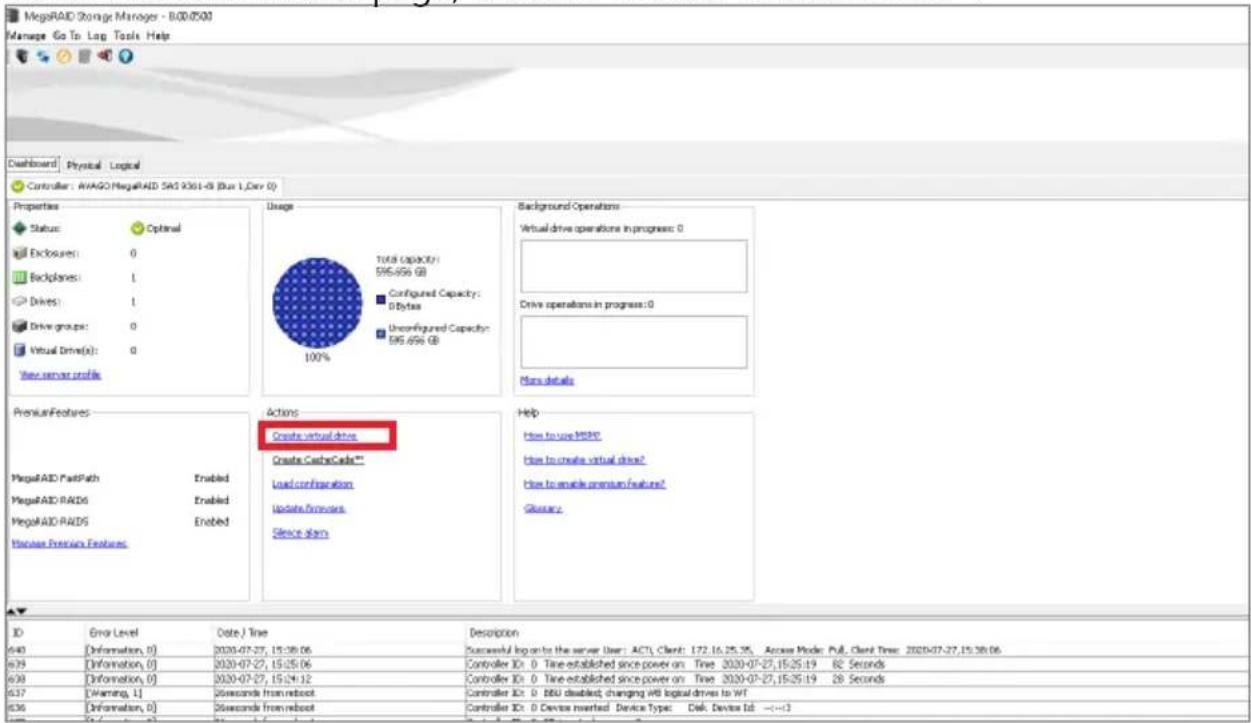This screenshot has height=723, width=1251.
Task: Toggle the log panel collapse arrows
Action: (18, 609)
